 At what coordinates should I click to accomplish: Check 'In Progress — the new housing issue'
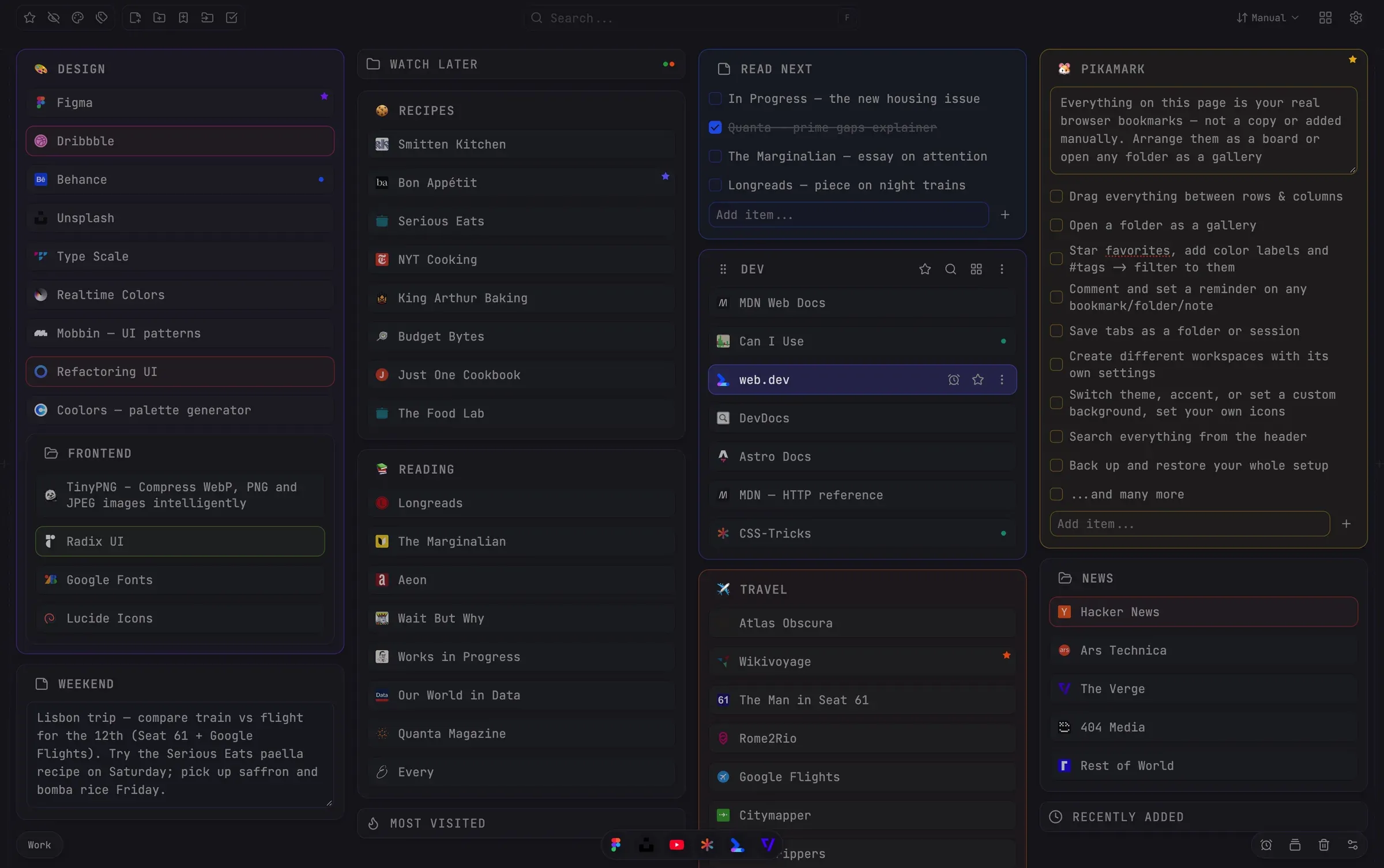coord(715,99)
